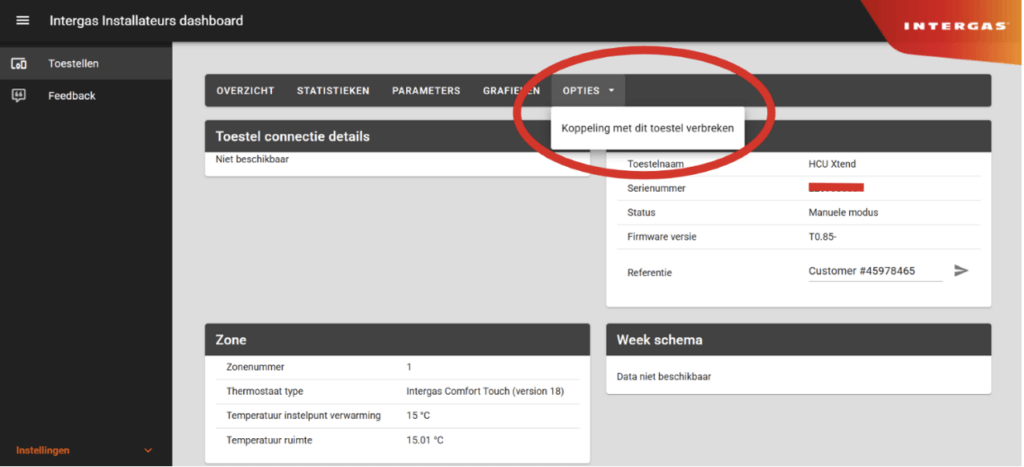1024x467 pixels.
Task: Click the Intergas Installateurs dashboard title
Action: (x=146, y=20)
